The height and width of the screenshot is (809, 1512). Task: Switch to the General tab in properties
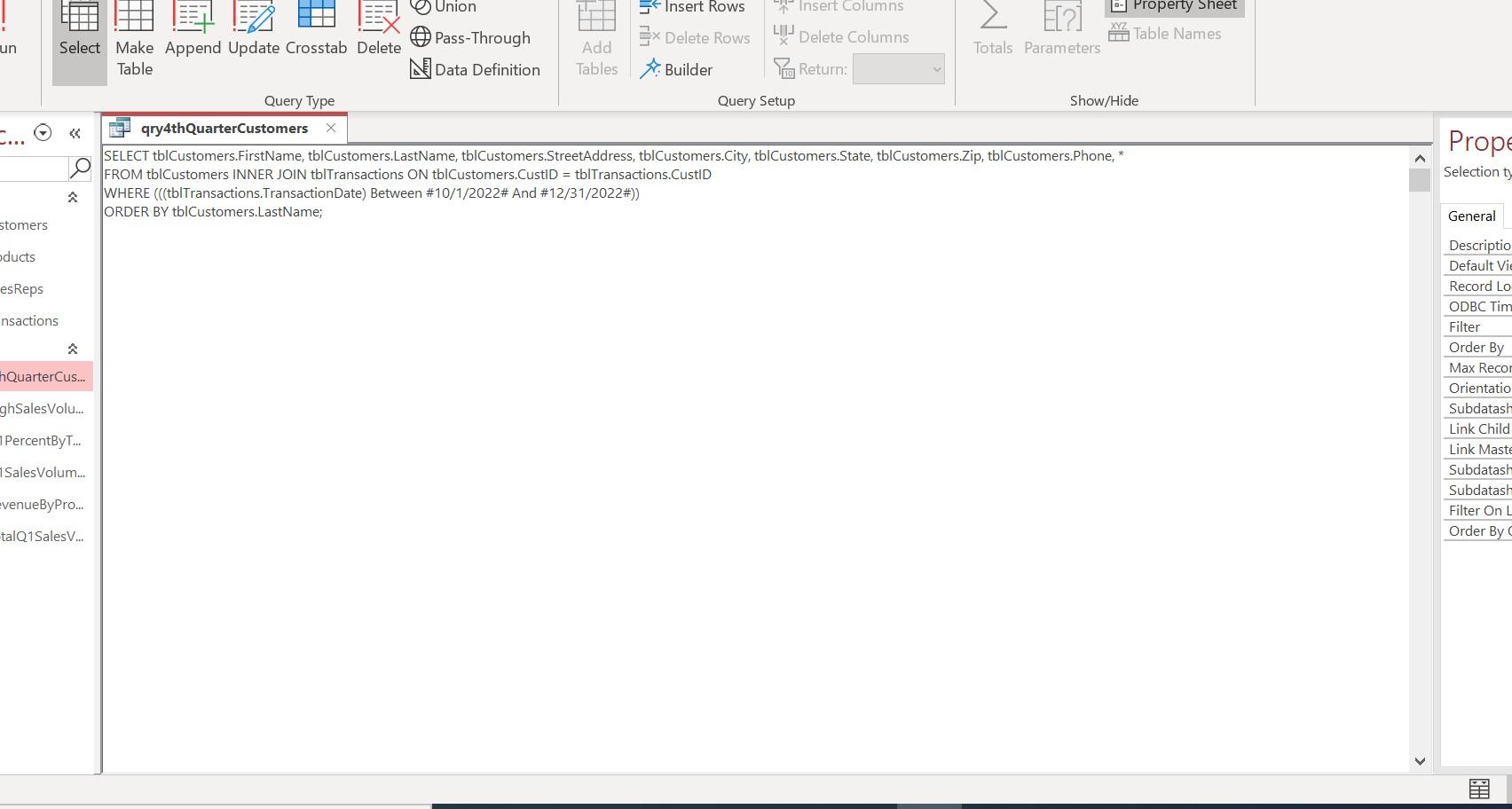tap(1470, 216)
